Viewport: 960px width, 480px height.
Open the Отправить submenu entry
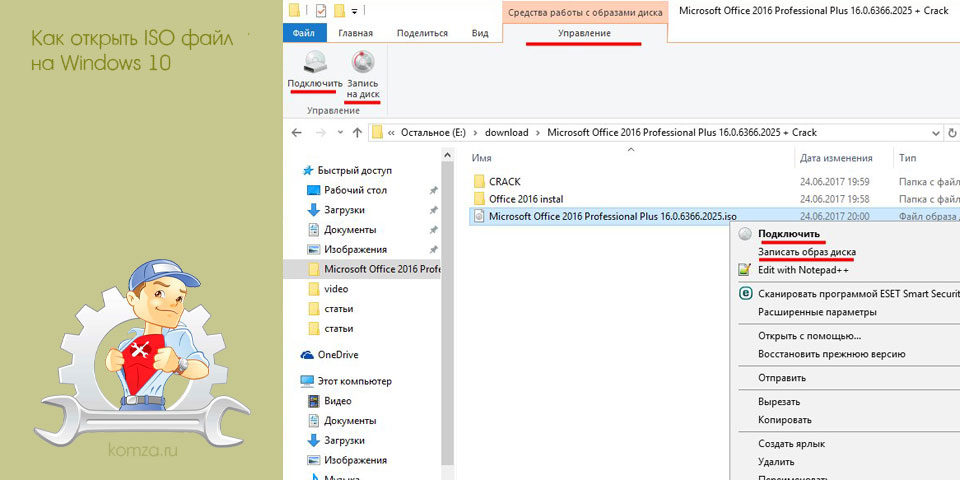tap(782, 378)
